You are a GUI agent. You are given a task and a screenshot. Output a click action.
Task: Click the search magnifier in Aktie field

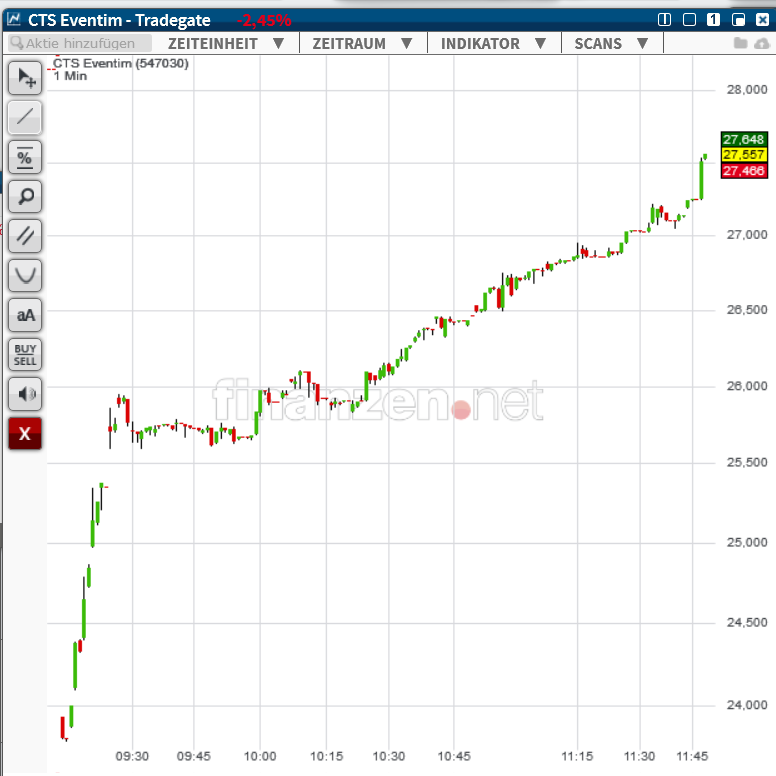coord(17,43)
